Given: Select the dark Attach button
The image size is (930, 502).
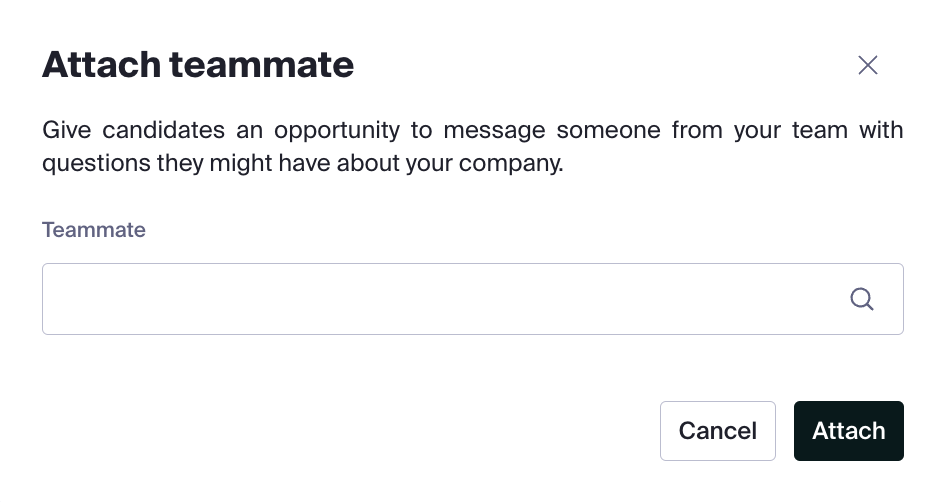Looking at the screenshot, I should pyautogui.click(x=849, y=431).
